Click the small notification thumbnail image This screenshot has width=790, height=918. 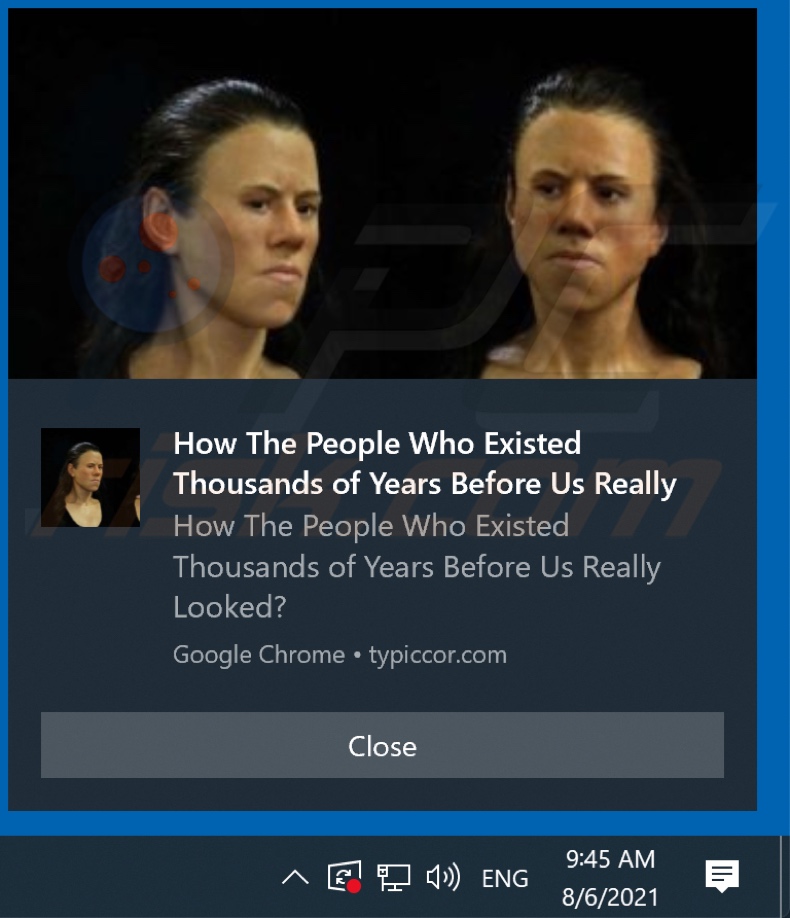click(90, 477)
